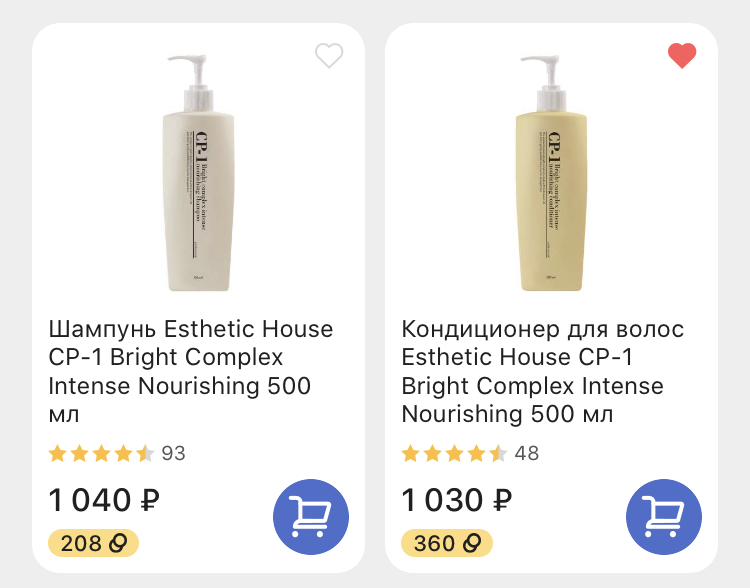The height and width of the screenshot is (588, 750).
Task: Click the 1 040 ₽ price
Action: 105,499
